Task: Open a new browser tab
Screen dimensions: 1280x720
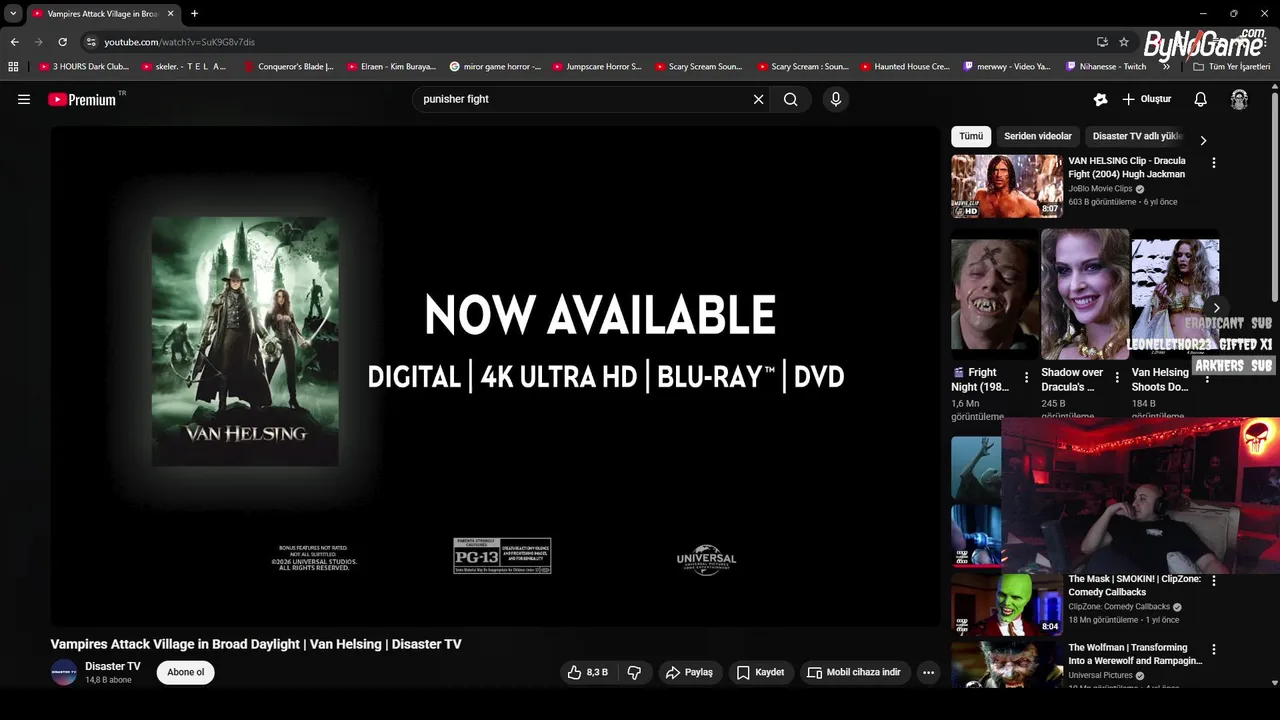Action: pyautogui.click(x=194, y=14)
